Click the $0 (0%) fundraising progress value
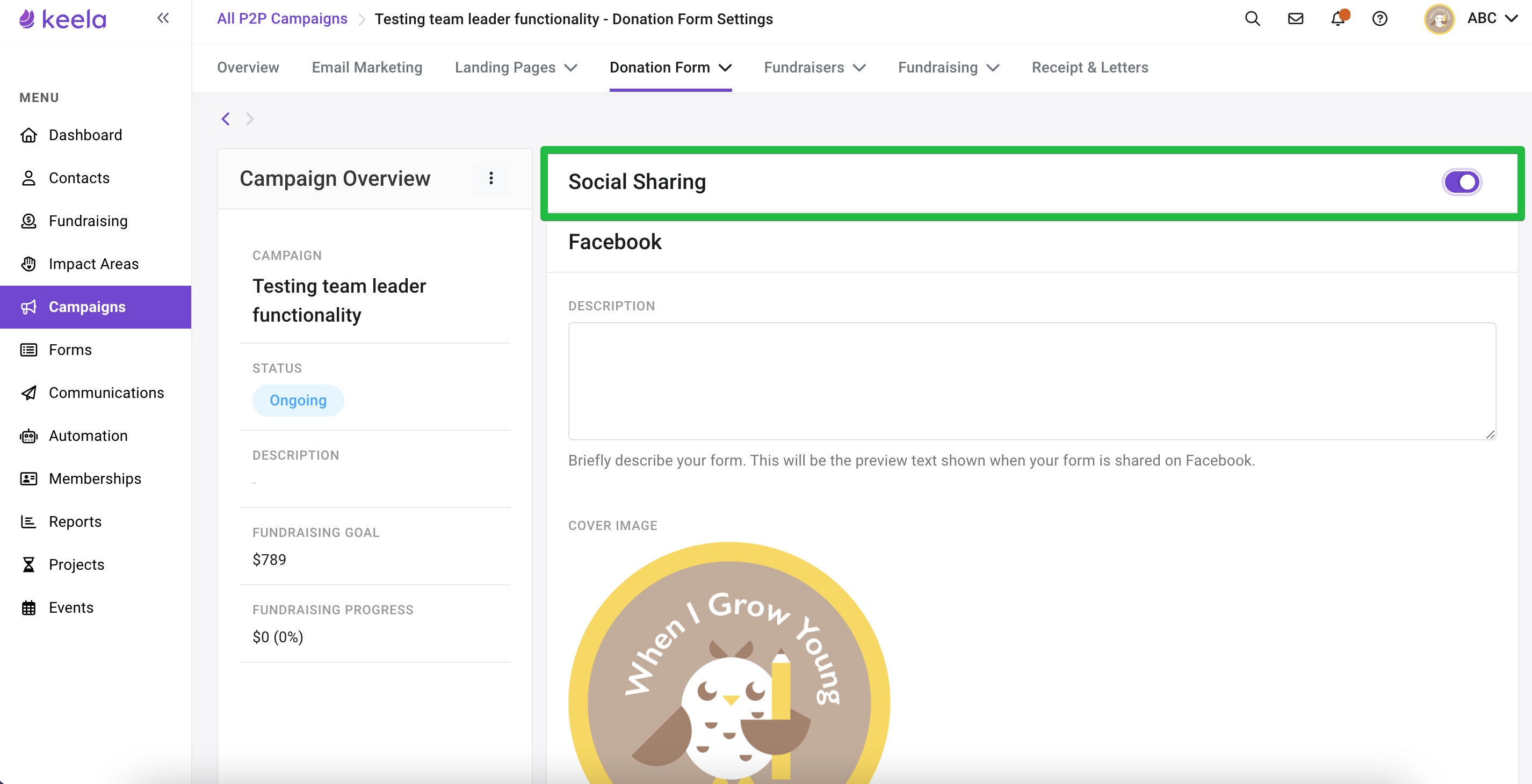 click(278, 636)
